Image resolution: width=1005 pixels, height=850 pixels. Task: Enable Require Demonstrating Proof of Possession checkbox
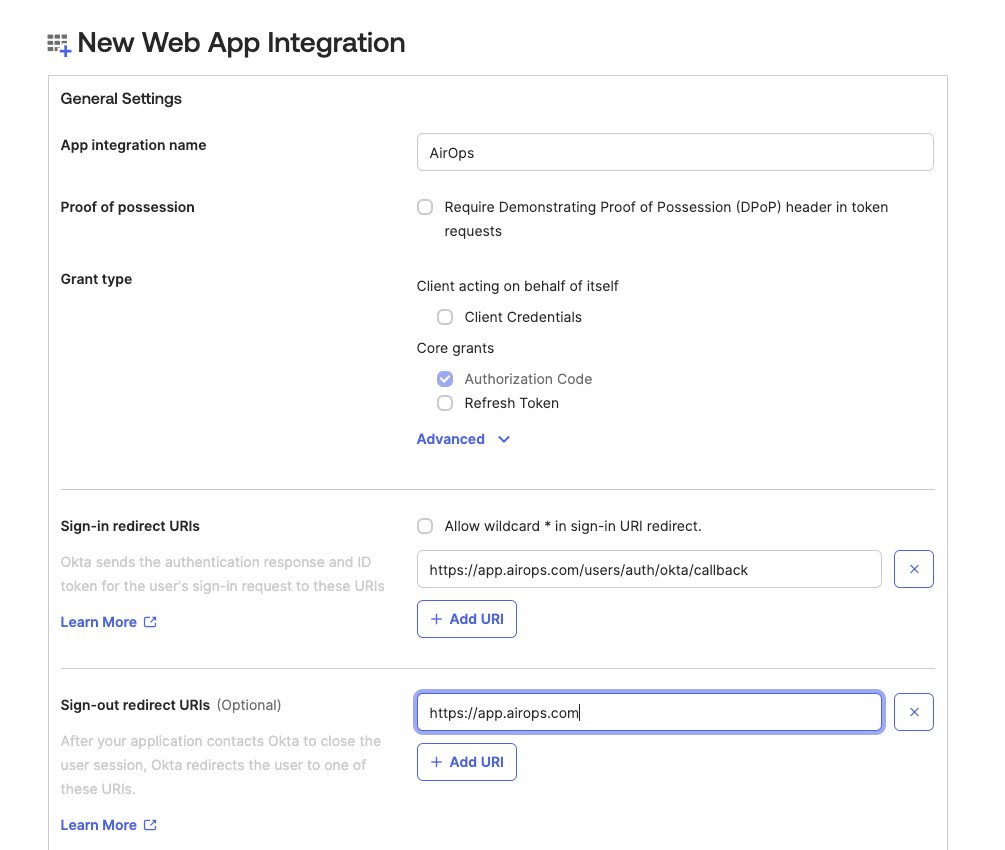click(425, 207)
